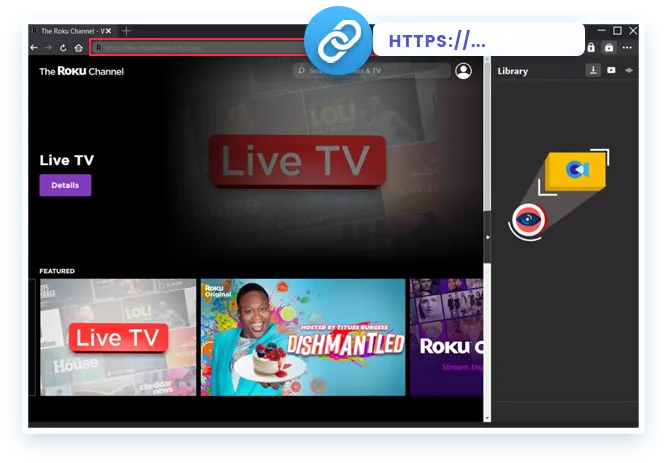
Task: Open Downloads tab in Library panel
Action: coord(593,70)
